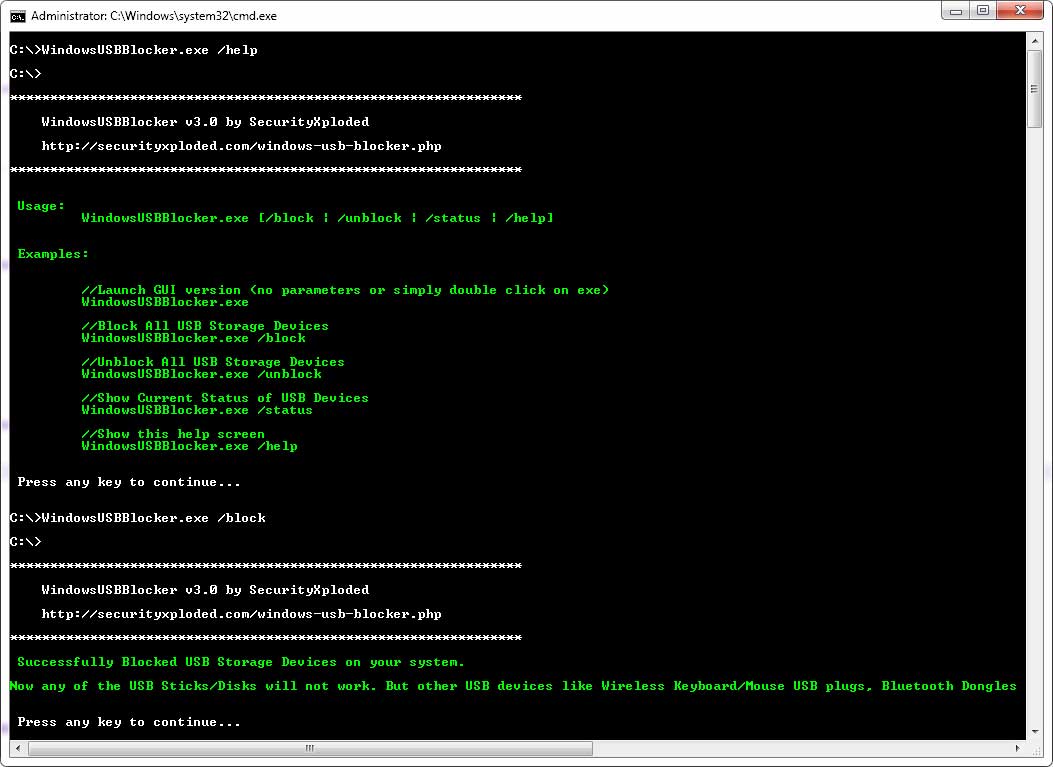Click the horizontal scrollbar right arrow
The width and height of the screenshot is (1053, 767).
click(x=1018, y=748)
